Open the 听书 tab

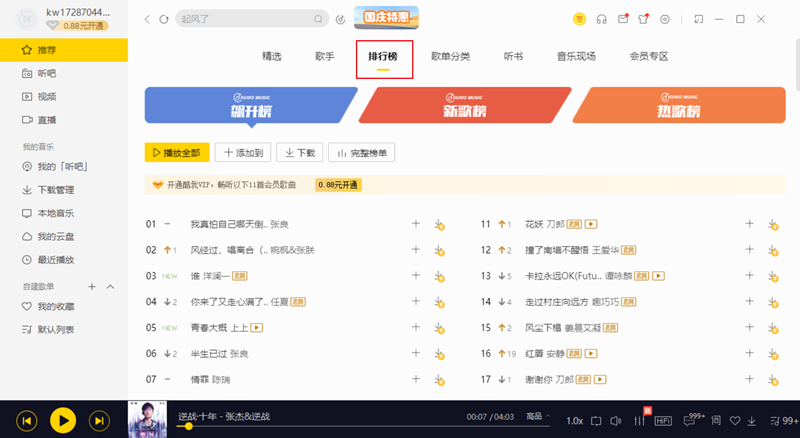click(513, 56)
